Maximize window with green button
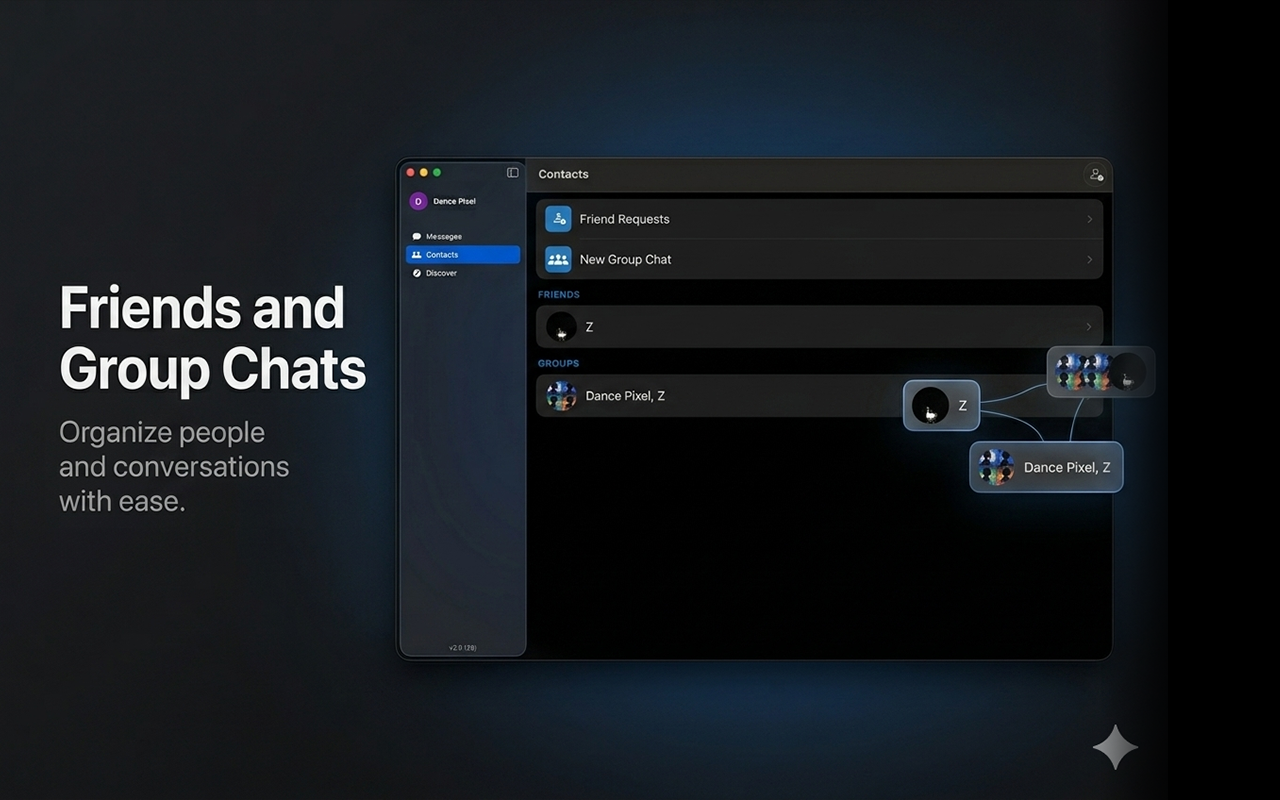The height and width of the screenshot is (800, 1280). click(x=437, y=173)
